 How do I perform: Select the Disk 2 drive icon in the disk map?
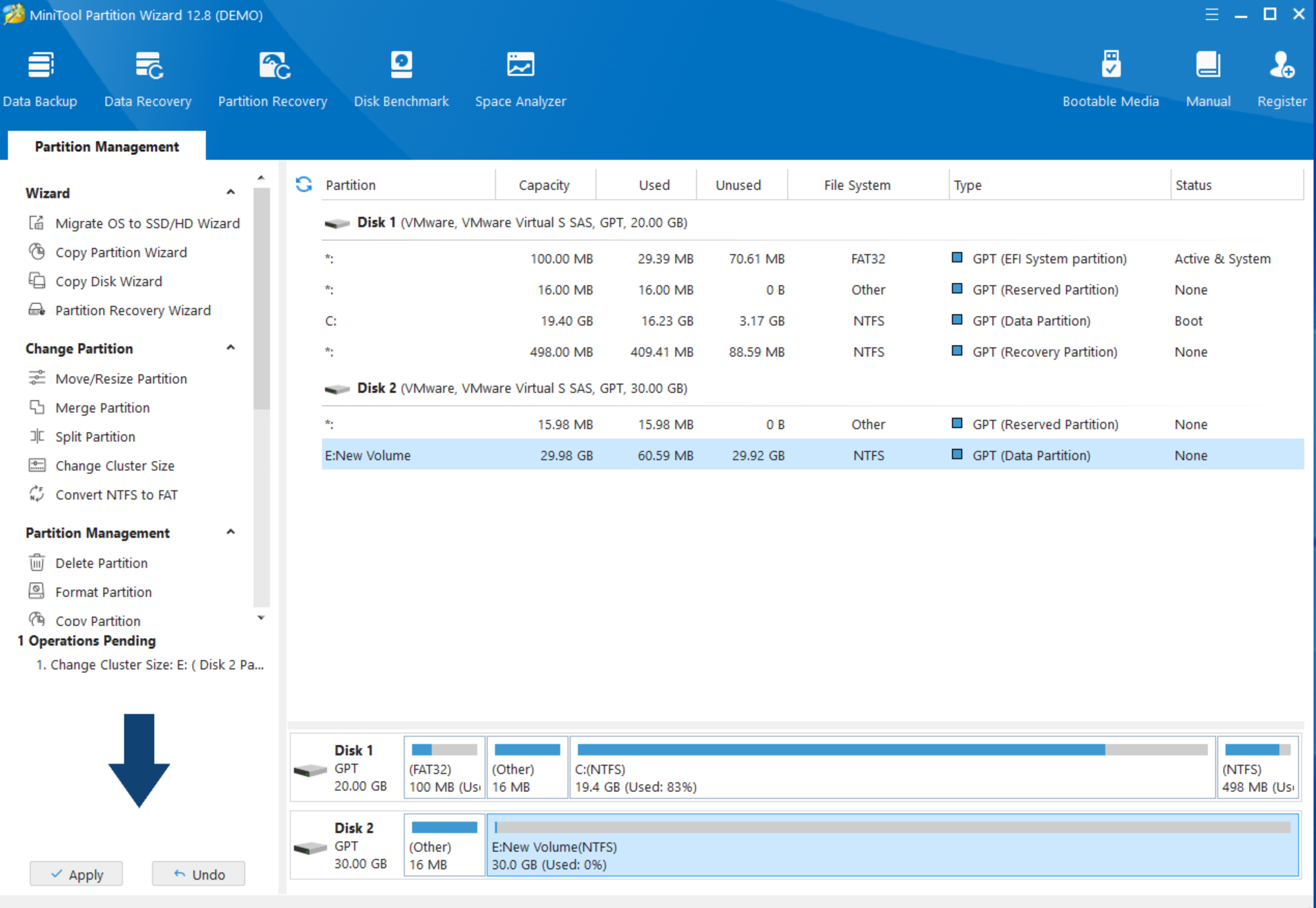(x=310, y=847)
